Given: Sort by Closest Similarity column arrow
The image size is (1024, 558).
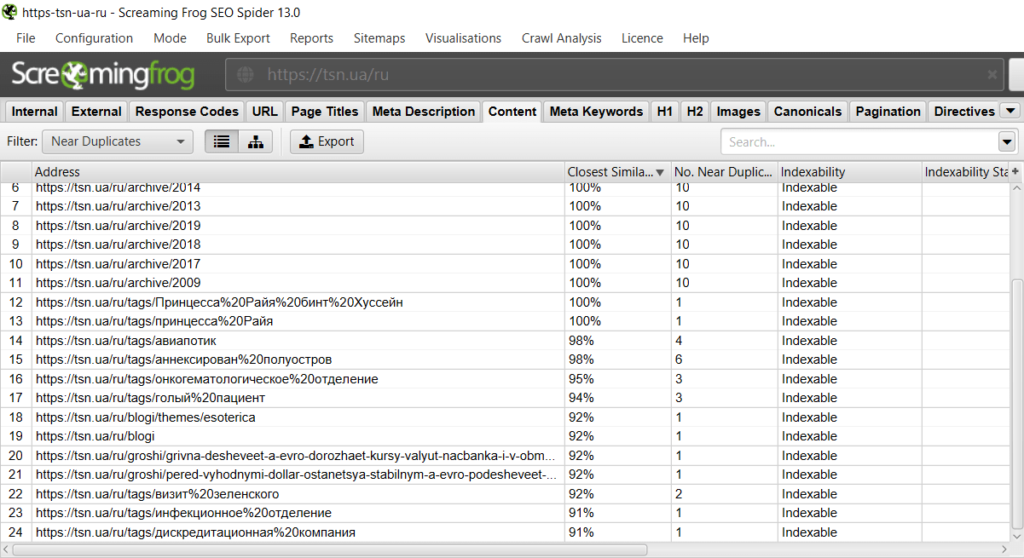Looking at the screenshot, I should pos(660,172).
